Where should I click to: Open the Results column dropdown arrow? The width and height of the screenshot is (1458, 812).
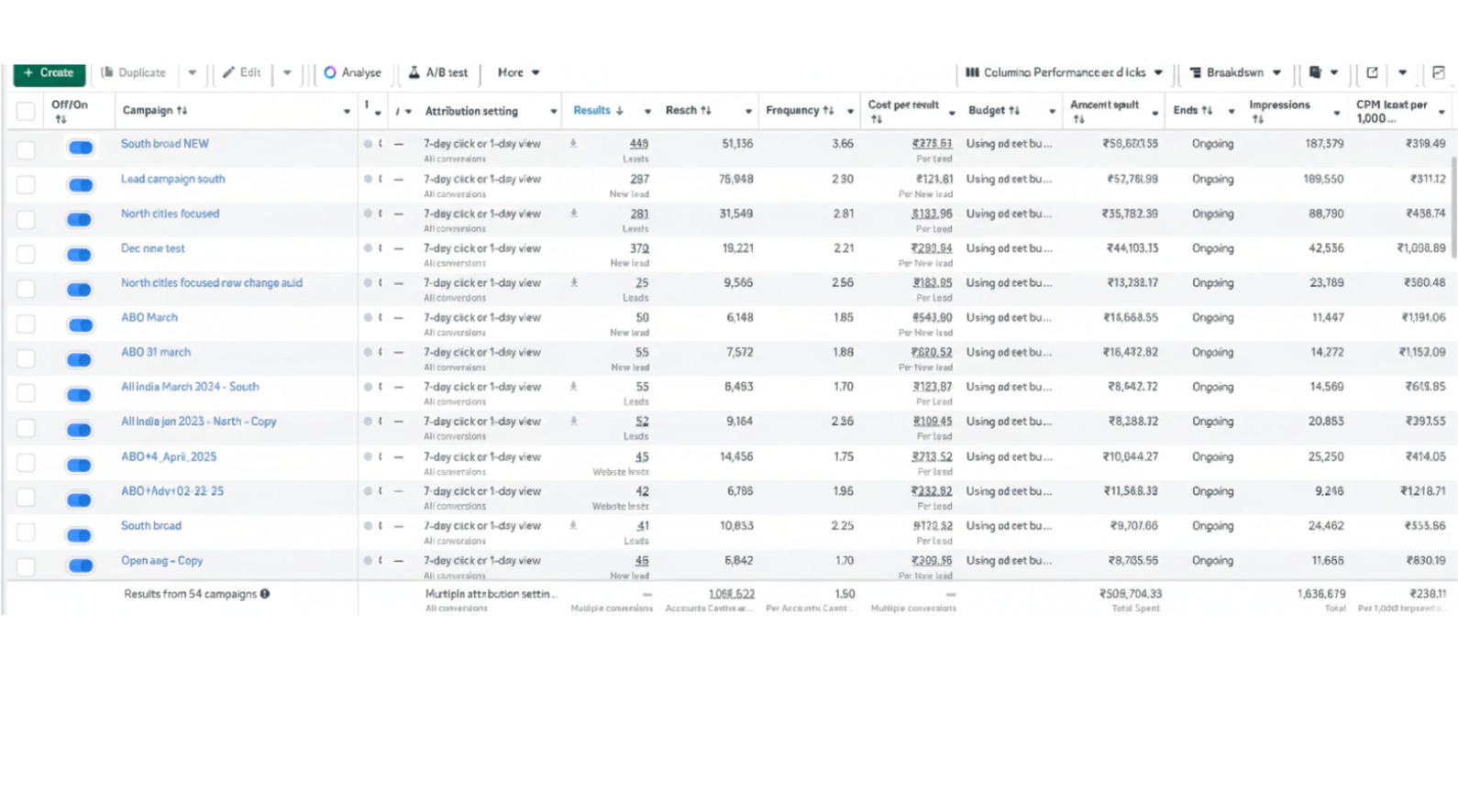647,112
